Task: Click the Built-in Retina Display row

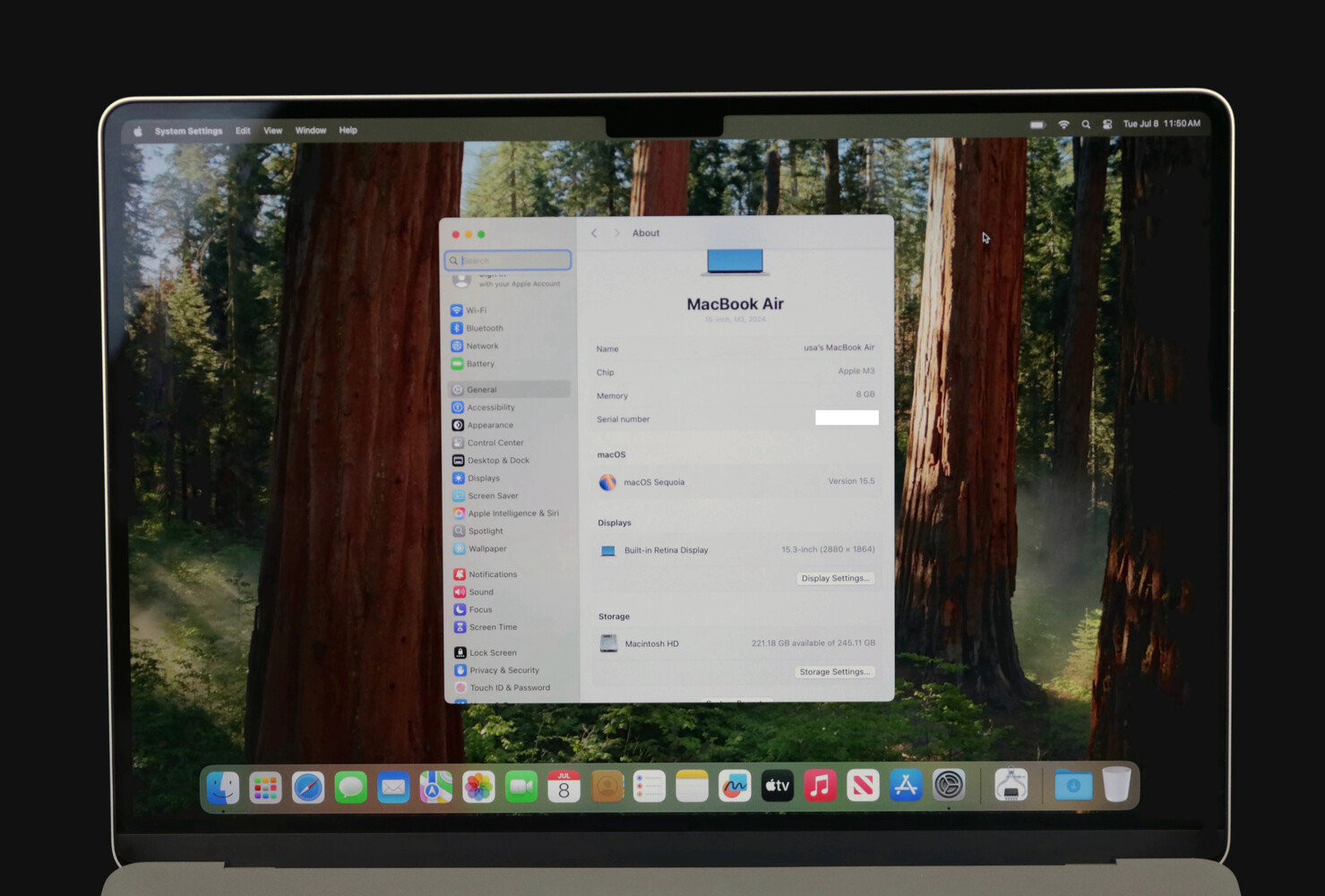Action: tap(736, 550)
